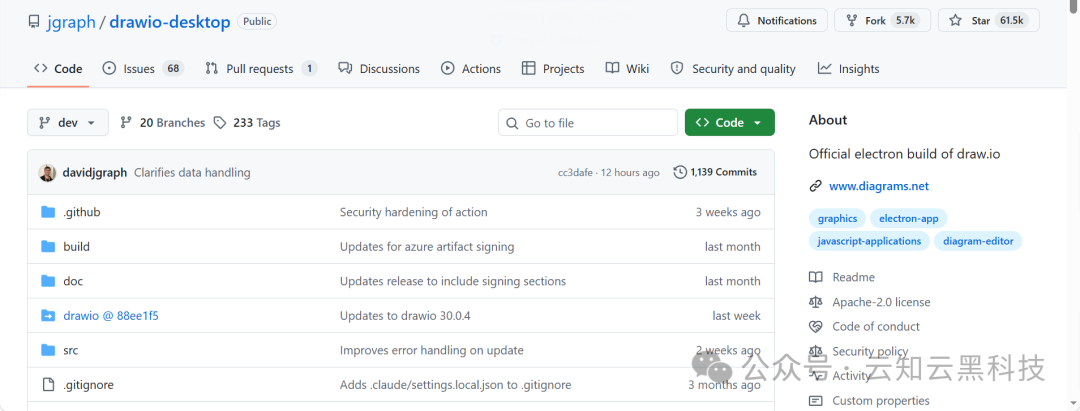Open the Code of conduct link
1080x411 pixels.
point(864,326)
